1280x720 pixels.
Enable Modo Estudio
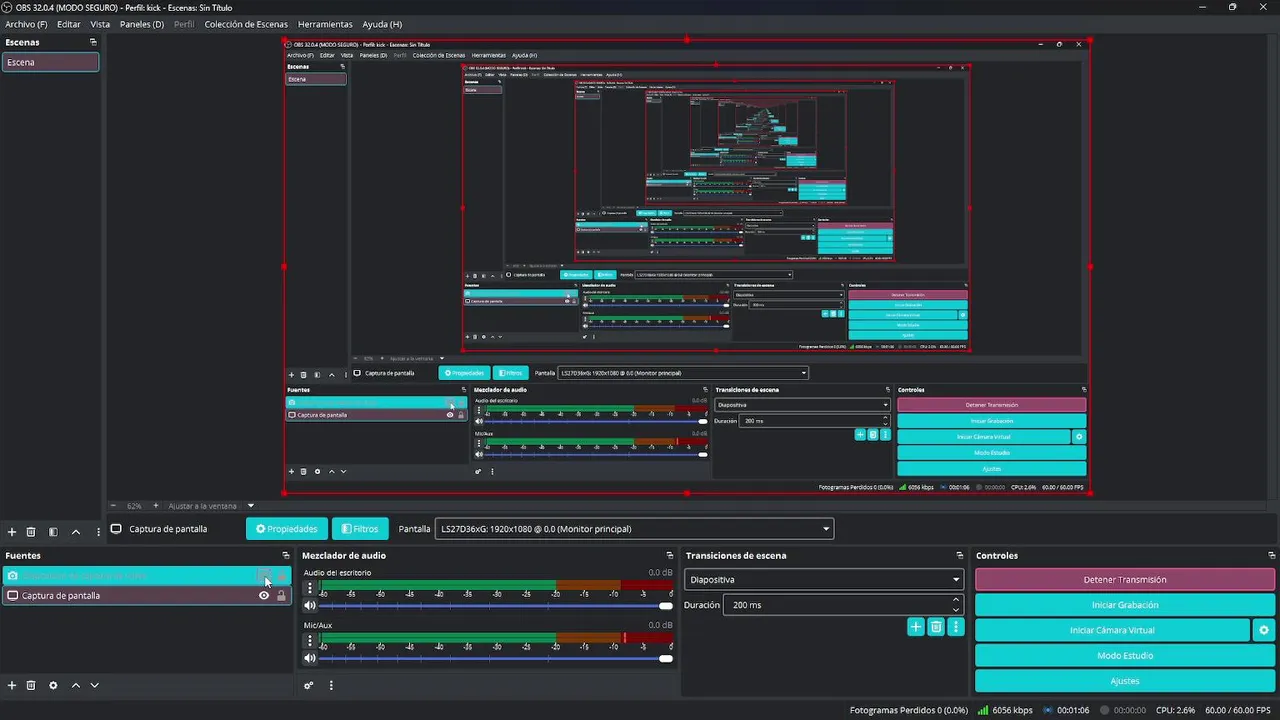[1125, 656]
